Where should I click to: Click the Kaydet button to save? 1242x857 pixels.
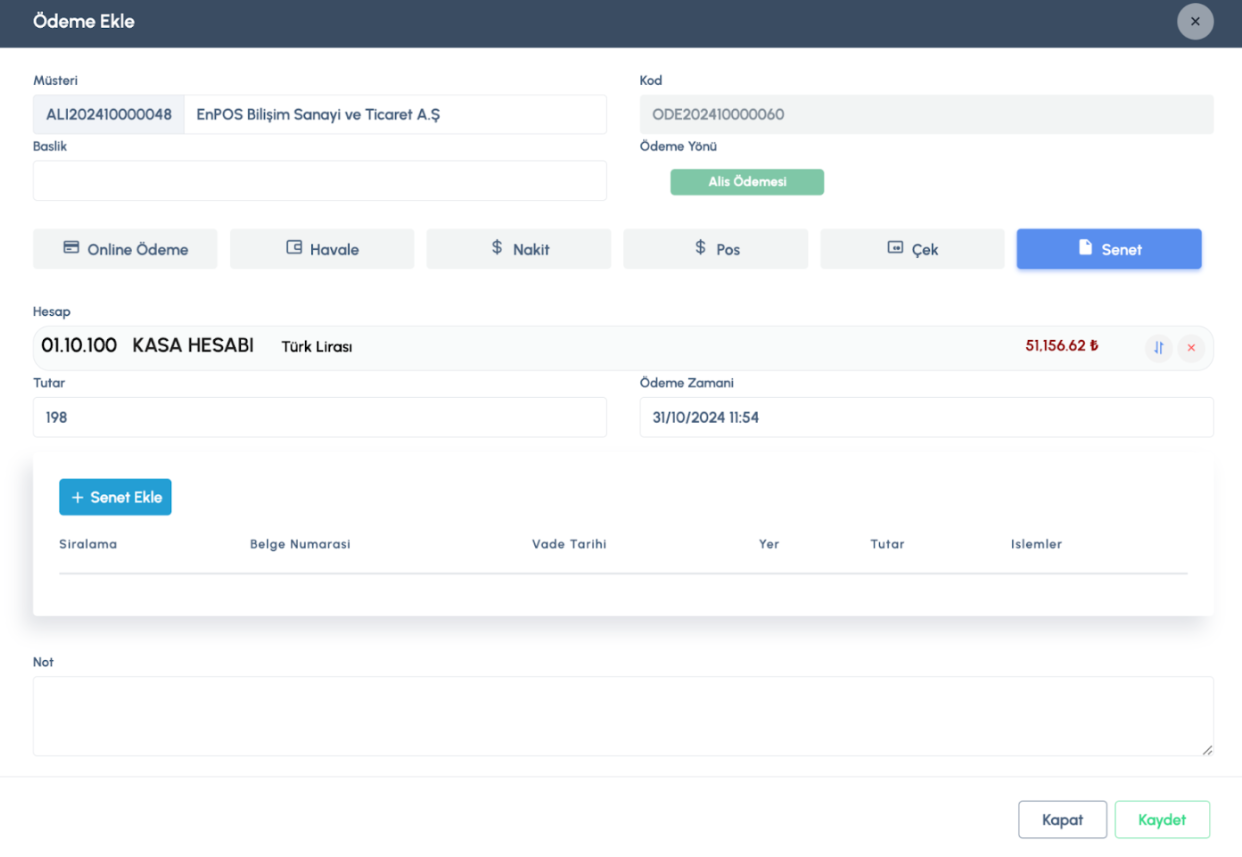1162,819
